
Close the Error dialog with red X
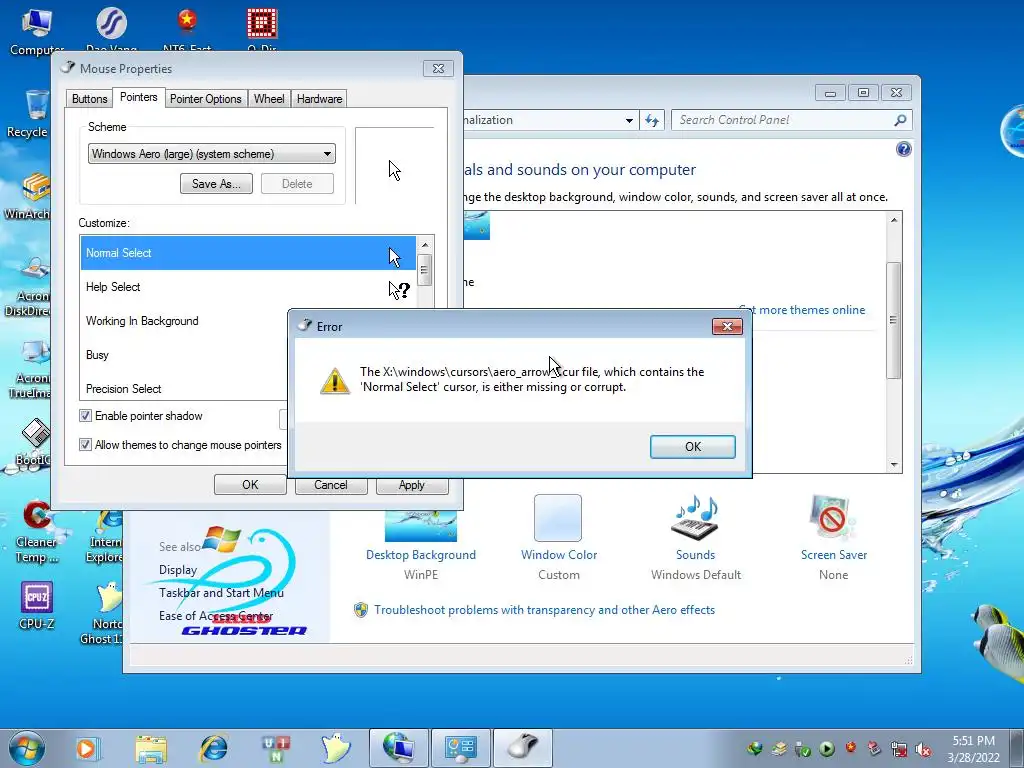click(727, 327)
